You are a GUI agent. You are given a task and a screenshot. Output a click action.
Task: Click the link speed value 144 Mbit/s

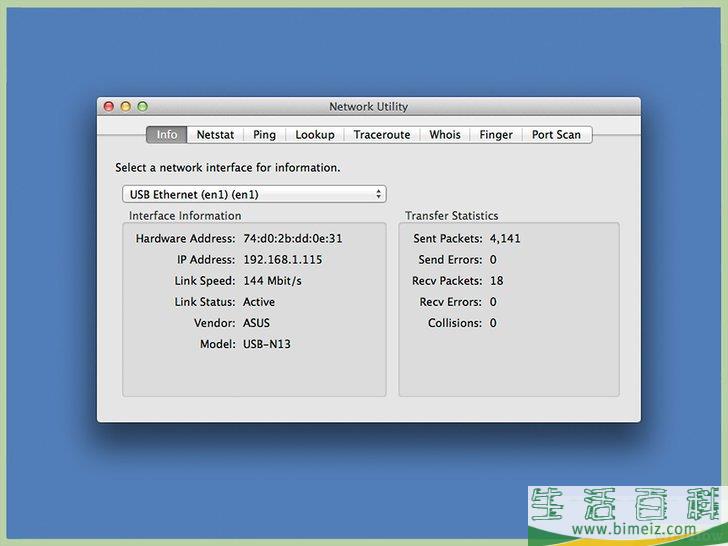click(x=273, y=281)
